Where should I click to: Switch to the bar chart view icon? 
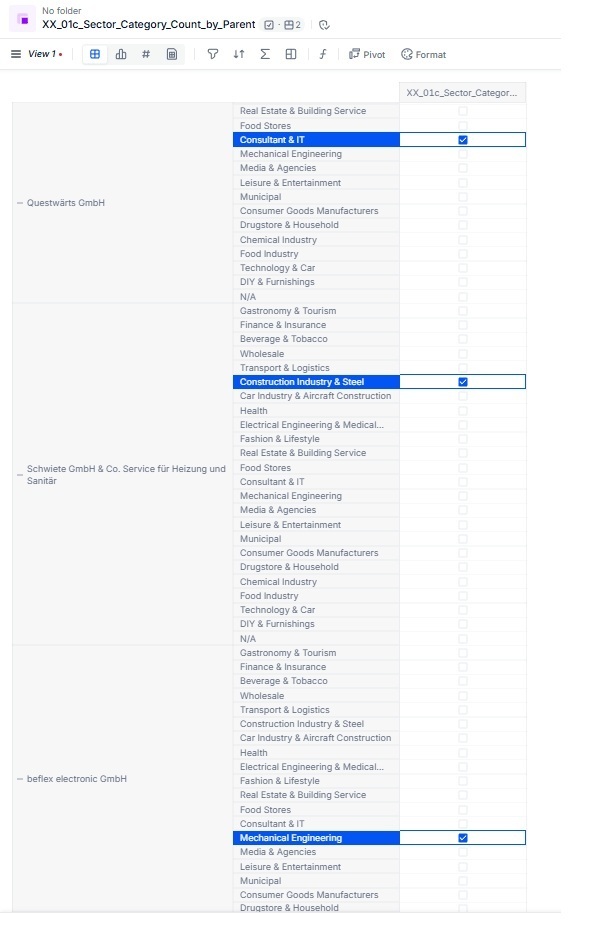(121, 55)
